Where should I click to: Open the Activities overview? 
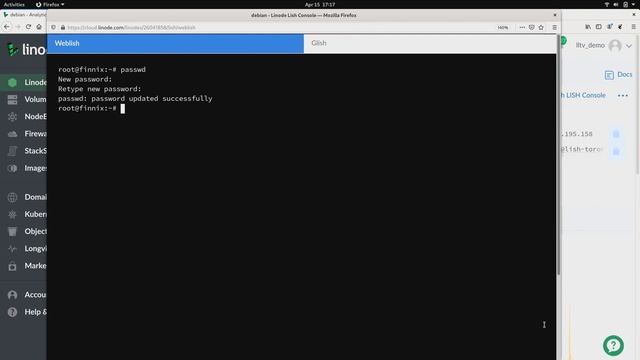[x=14, y=4]
